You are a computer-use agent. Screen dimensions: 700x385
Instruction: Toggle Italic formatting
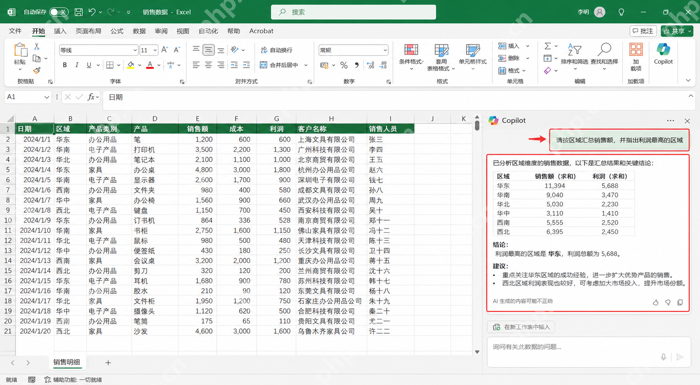click(x=77, y=65)
